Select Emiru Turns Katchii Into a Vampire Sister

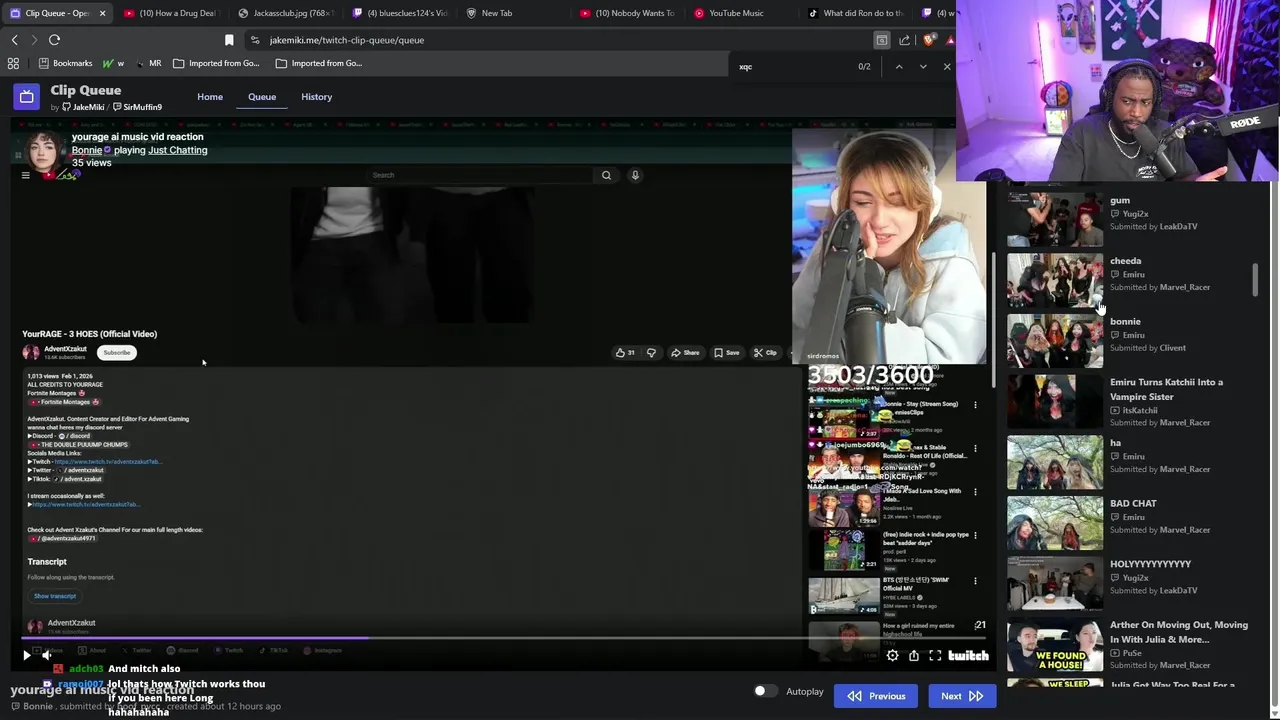[1166, 389]
